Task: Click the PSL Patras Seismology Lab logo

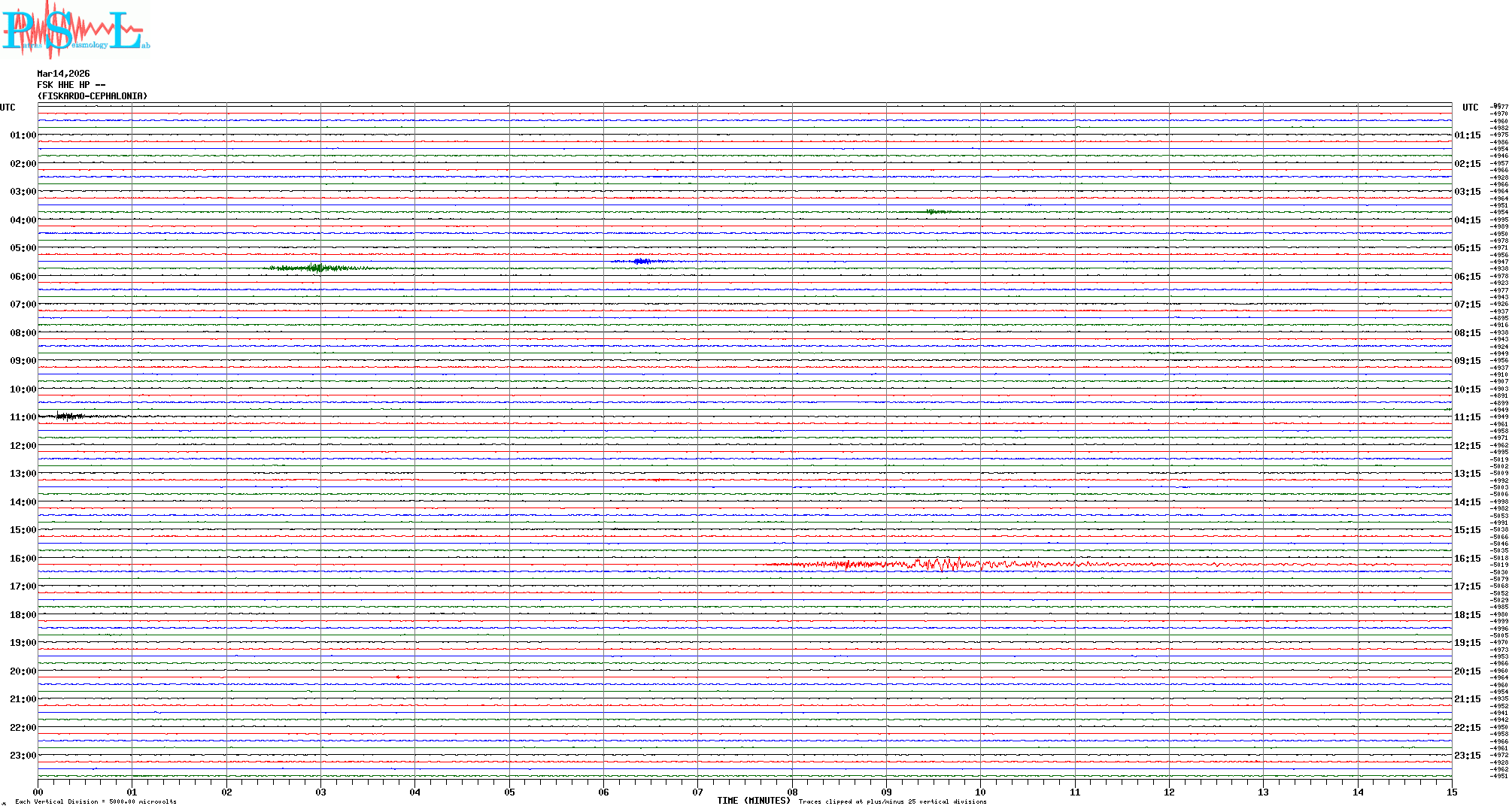Action: pyautogui.click(x=75, y=29)
